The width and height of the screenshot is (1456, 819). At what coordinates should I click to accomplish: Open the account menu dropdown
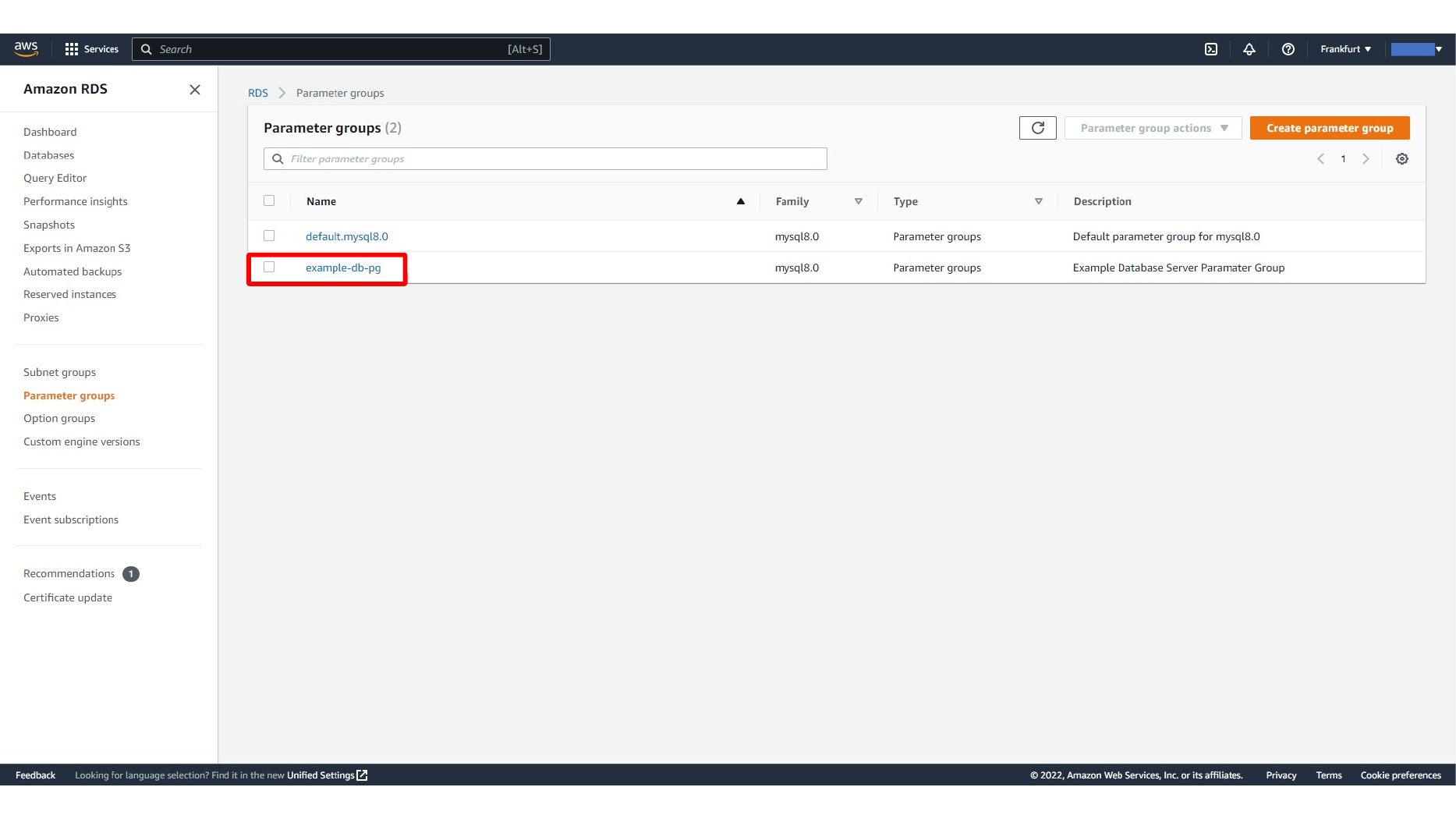(x=1417, y=49)
